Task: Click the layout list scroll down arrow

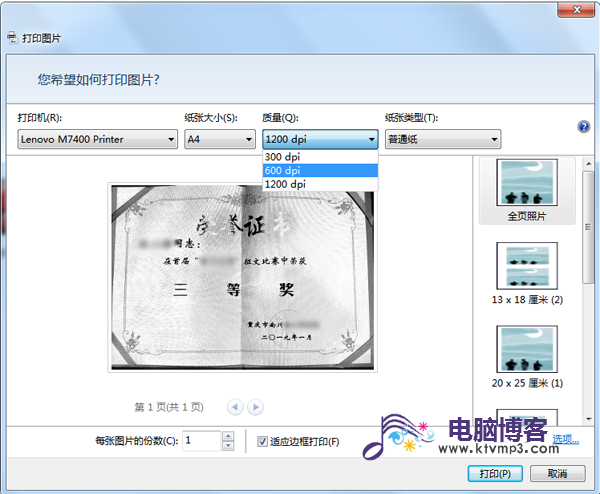Action: pyautogui.click(x=589, y=419)
